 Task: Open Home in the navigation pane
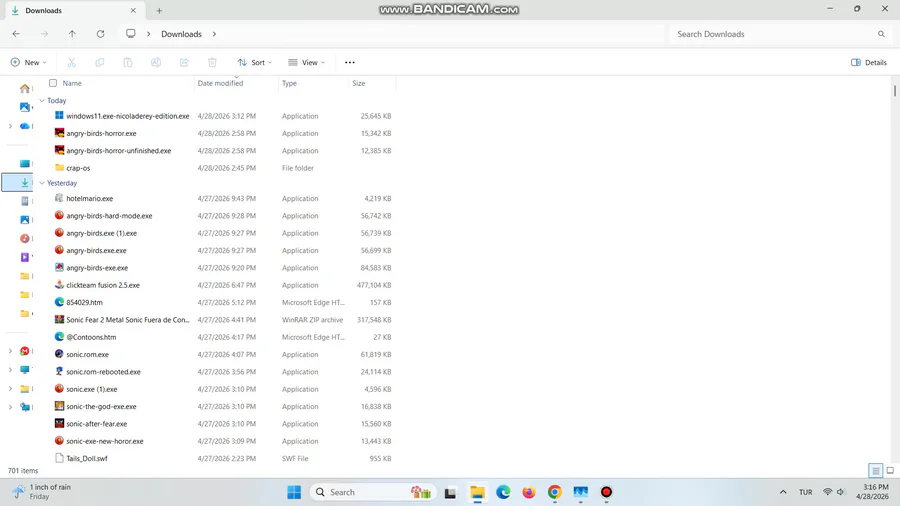[x=25, y=88]
